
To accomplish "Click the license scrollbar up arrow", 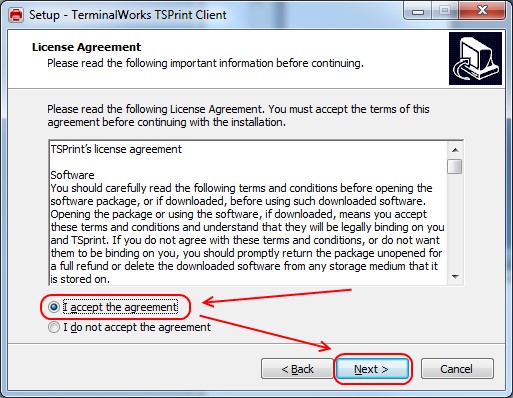I will coord(455,150).
